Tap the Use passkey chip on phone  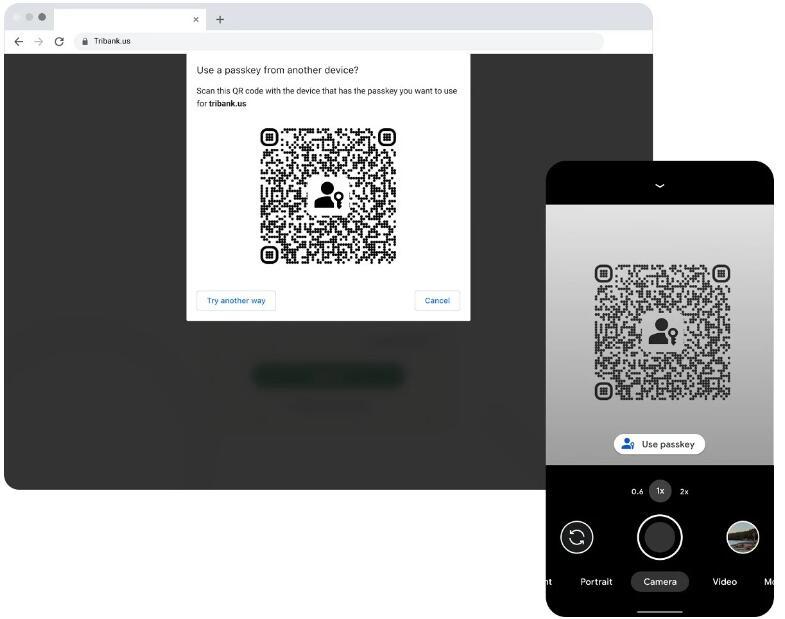pyautogui.click(x=659, y=444)
